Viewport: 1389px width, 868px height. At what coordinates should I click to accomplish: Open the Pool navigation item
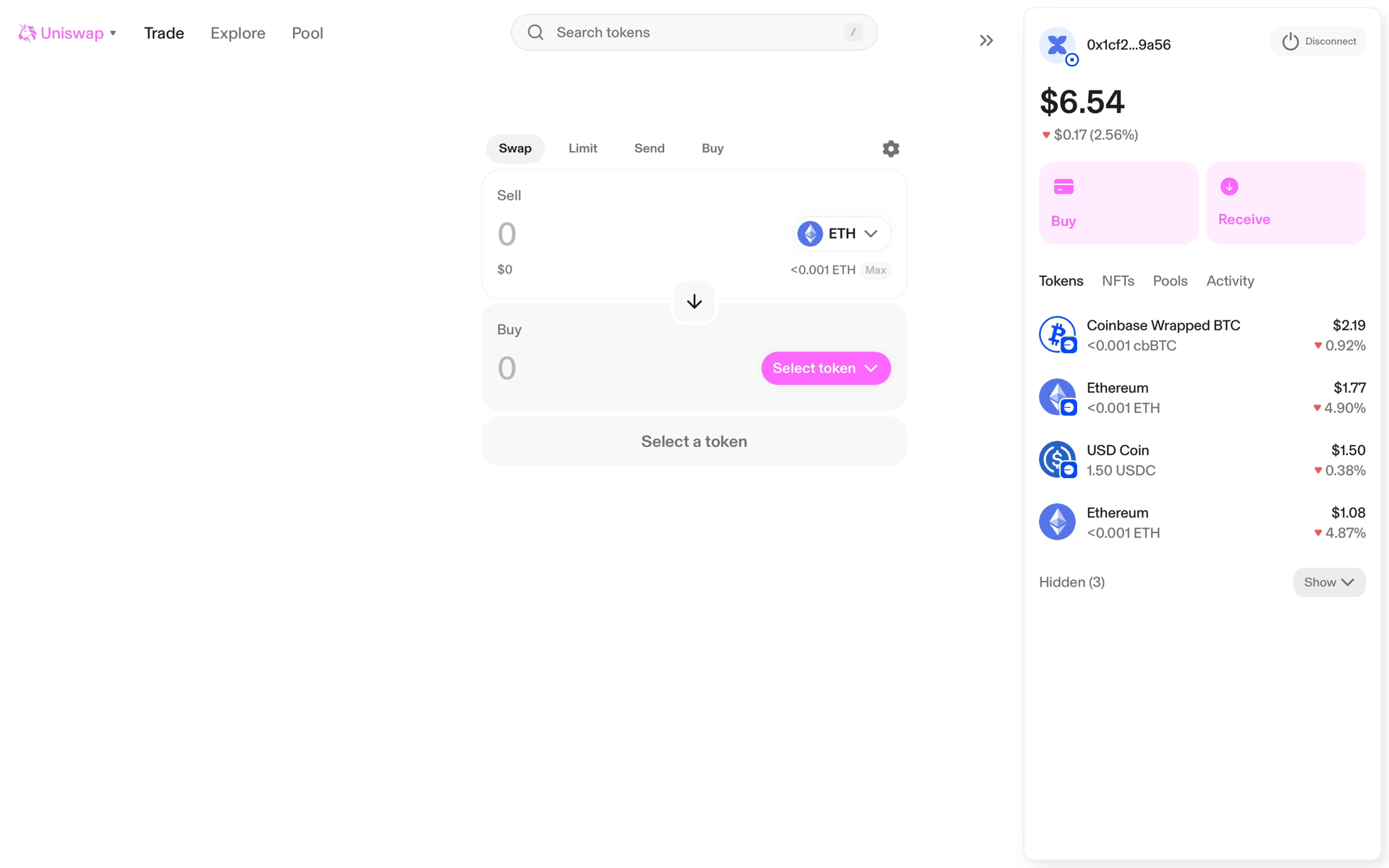click(x=307, y=33)
